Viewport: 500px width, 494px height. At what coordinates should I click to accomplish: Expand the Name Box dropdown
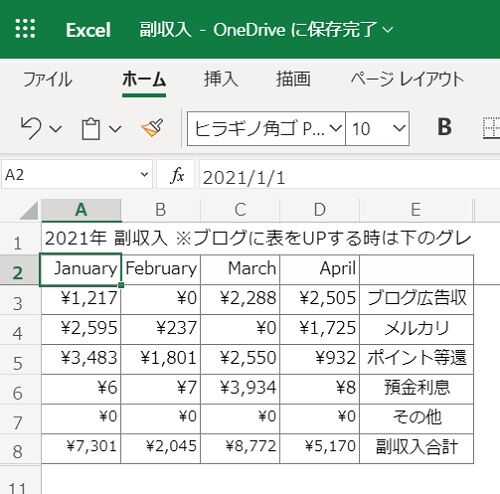pyautogui.click(x=144, y=174)
